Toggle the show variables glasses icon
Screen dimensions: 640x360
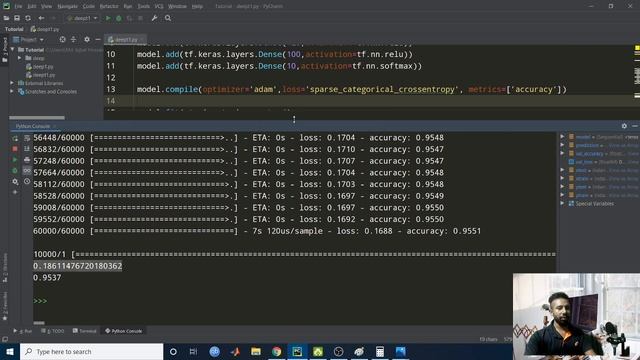point(27,170)
